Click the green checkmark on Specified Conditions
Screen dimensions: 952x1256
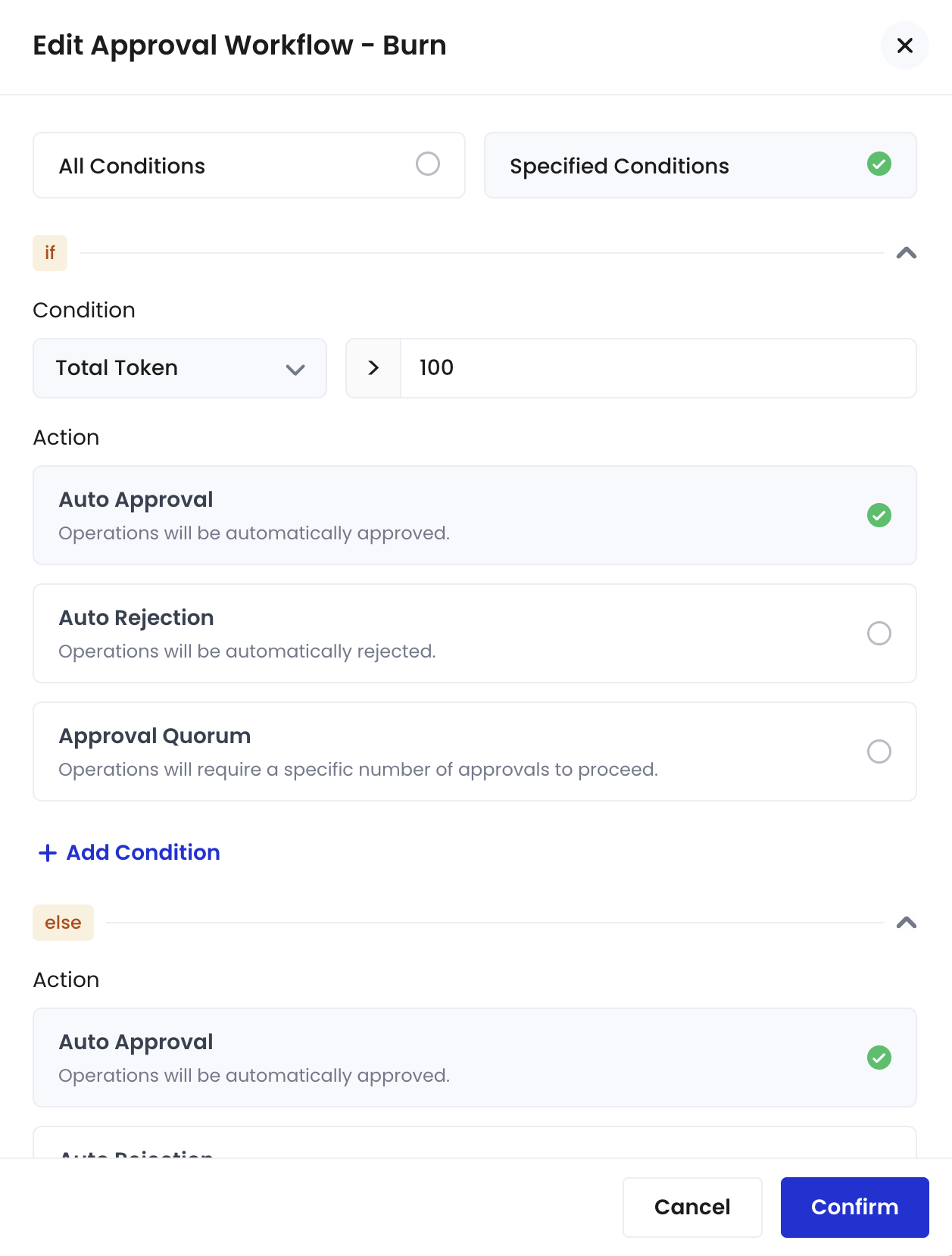879,165
